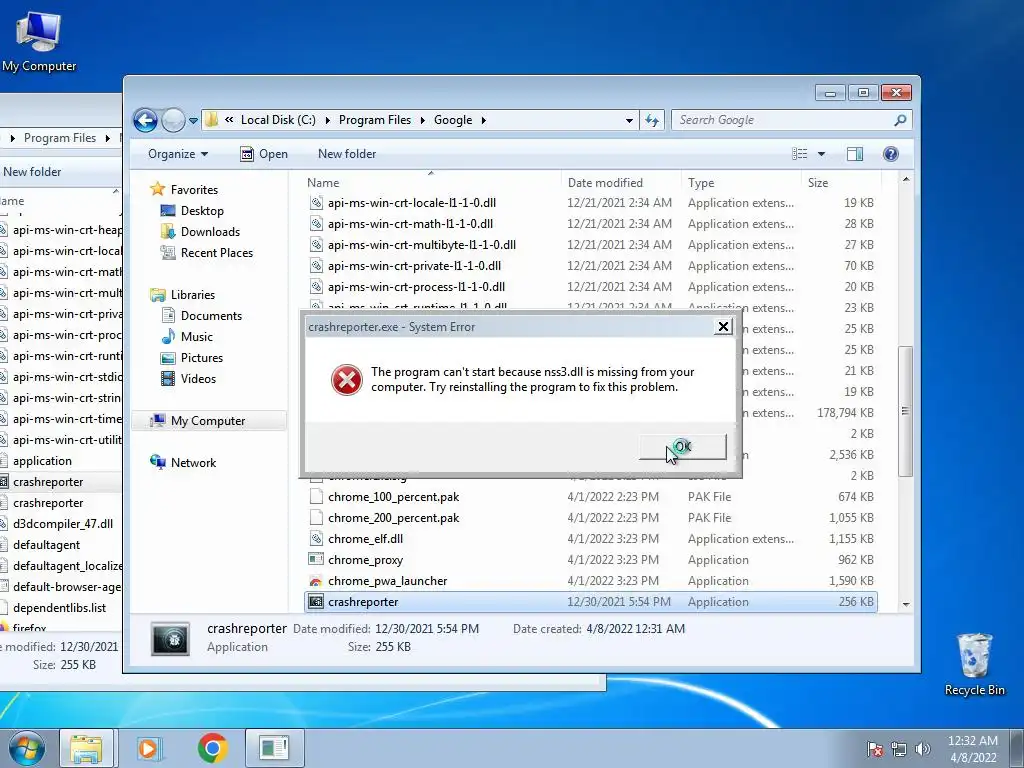
Task: Select Network in navigation pane
Action: pyautogui.click(x=193, y=463)
